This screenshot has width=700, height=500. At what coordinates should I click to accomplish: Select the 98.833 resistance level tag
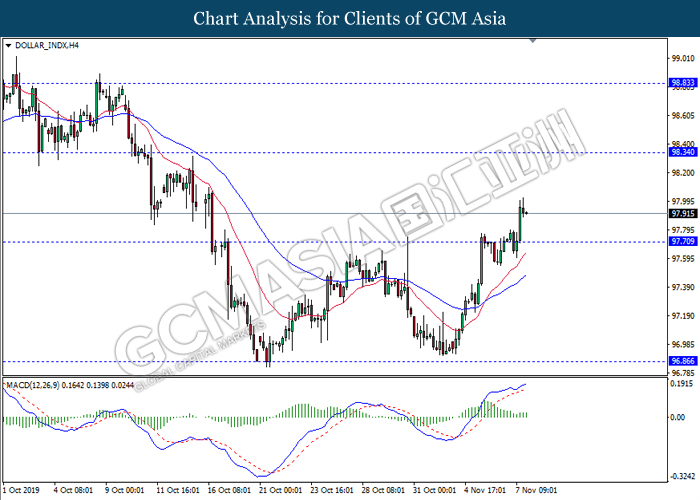pos(683,83)
